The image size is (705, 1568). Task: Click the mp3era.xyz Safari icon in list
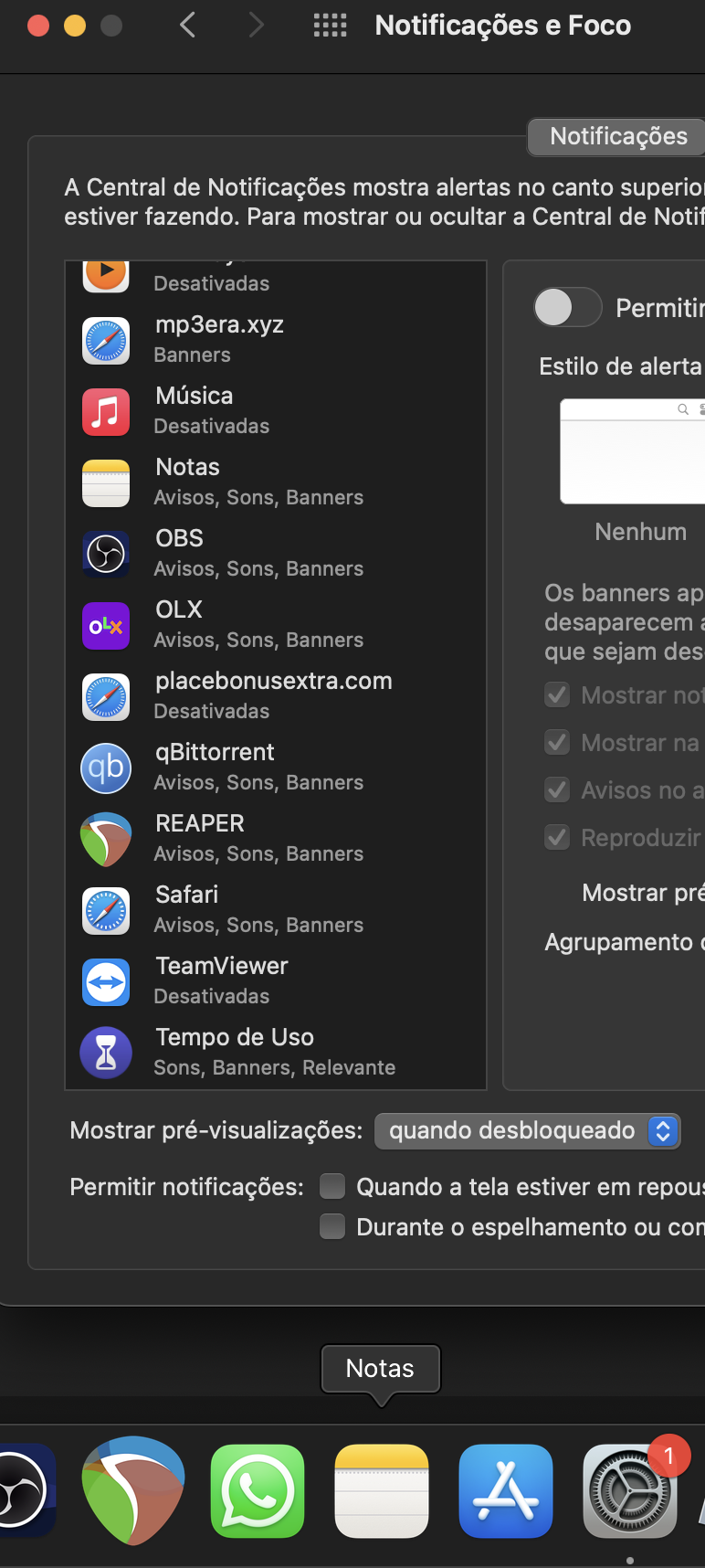point(106,341)
